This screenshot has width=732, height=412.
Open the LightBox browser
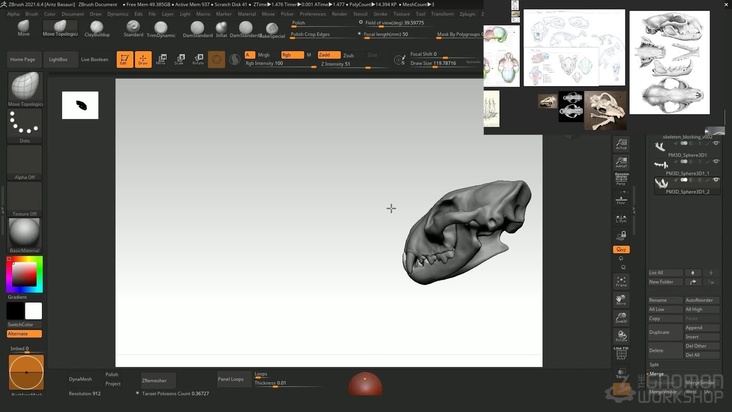[58, 60]
